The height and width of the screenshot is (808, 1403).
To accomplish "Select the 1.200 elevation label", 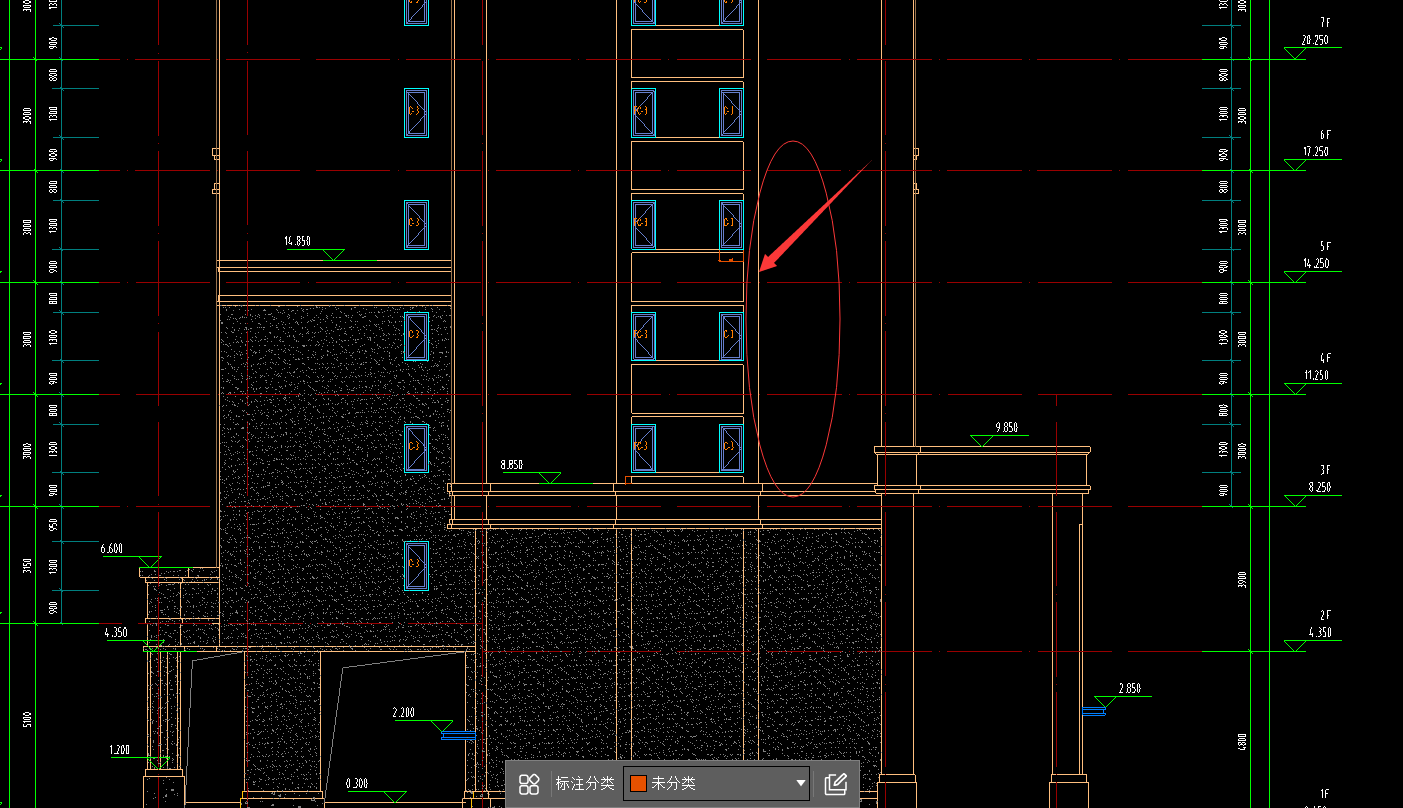I will [x=119, y=749].
